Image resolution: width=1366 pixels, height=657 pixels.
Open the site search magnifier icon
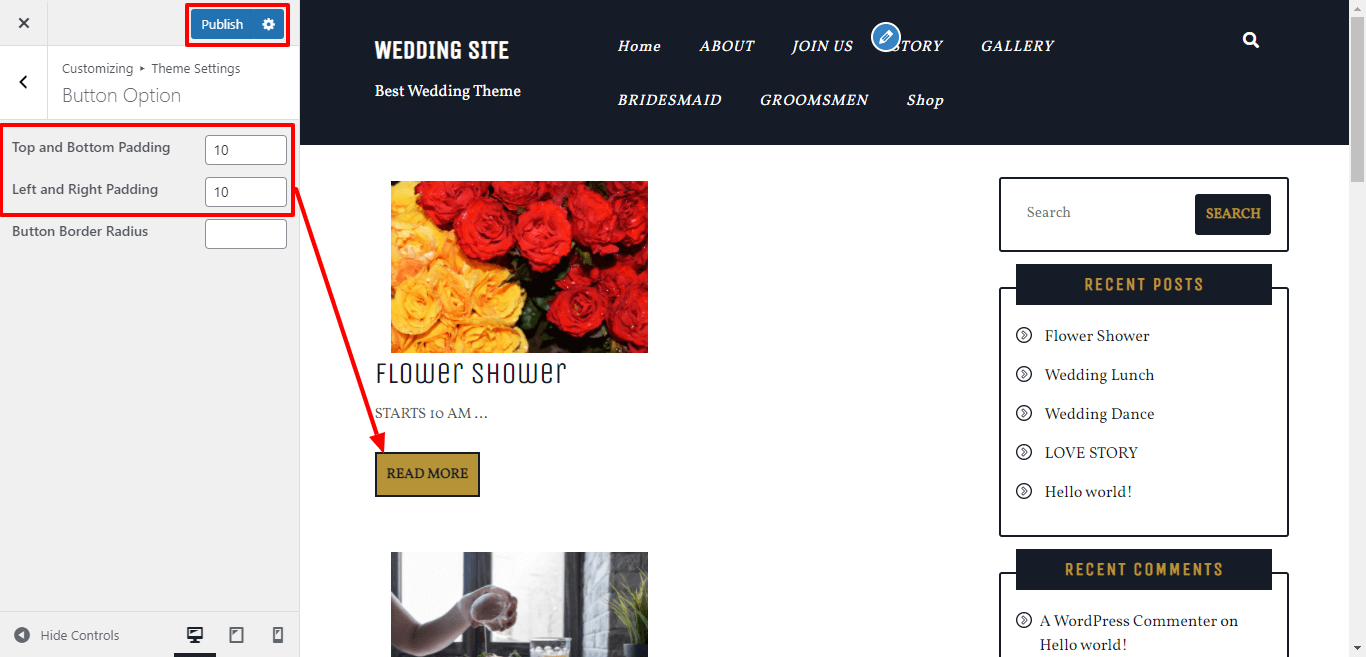click(x=1251, y=40)
